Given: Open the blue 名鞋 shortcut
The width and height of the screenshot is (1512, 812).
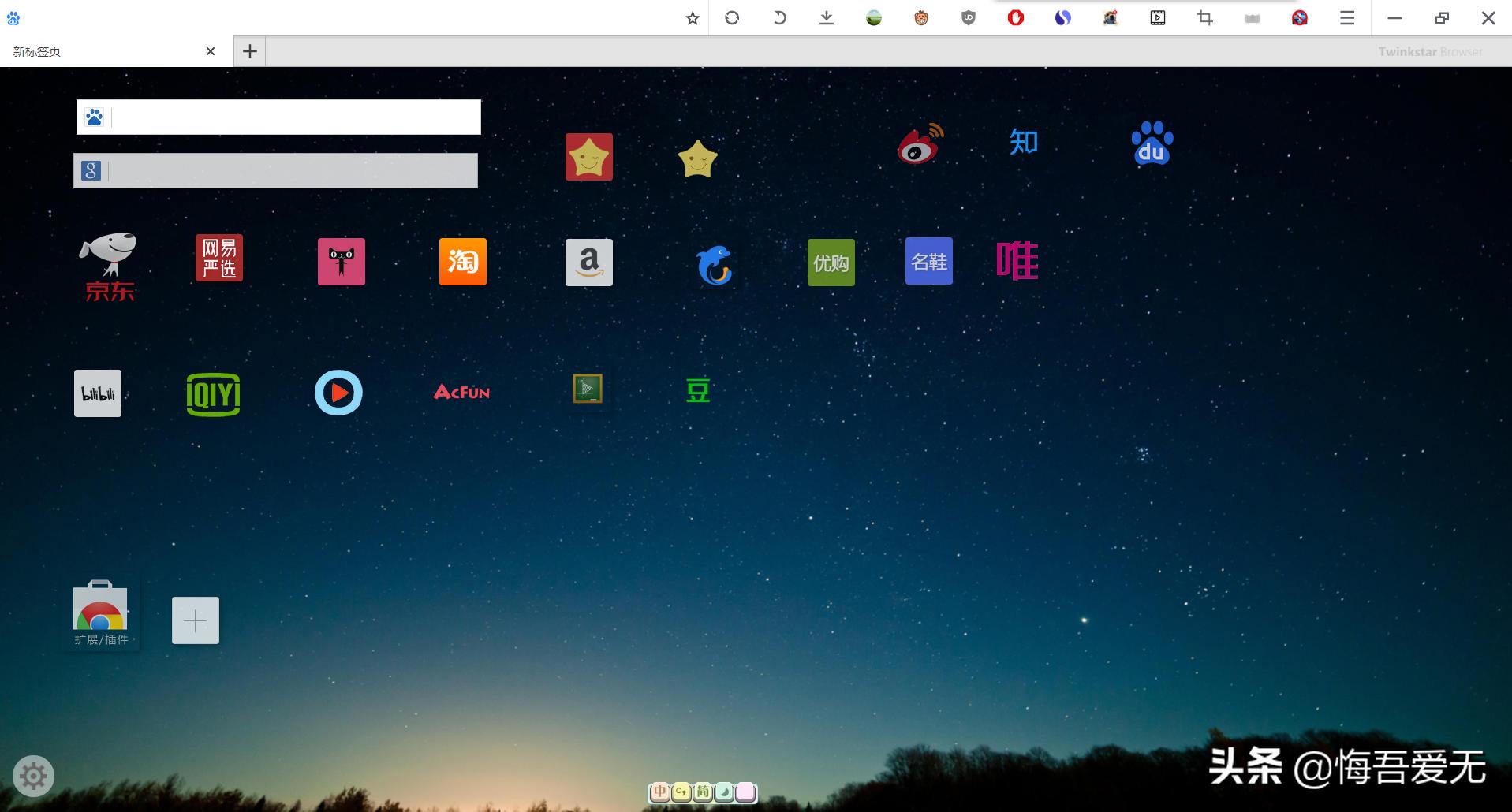Looking at the screenshot, I should [929, 261].
